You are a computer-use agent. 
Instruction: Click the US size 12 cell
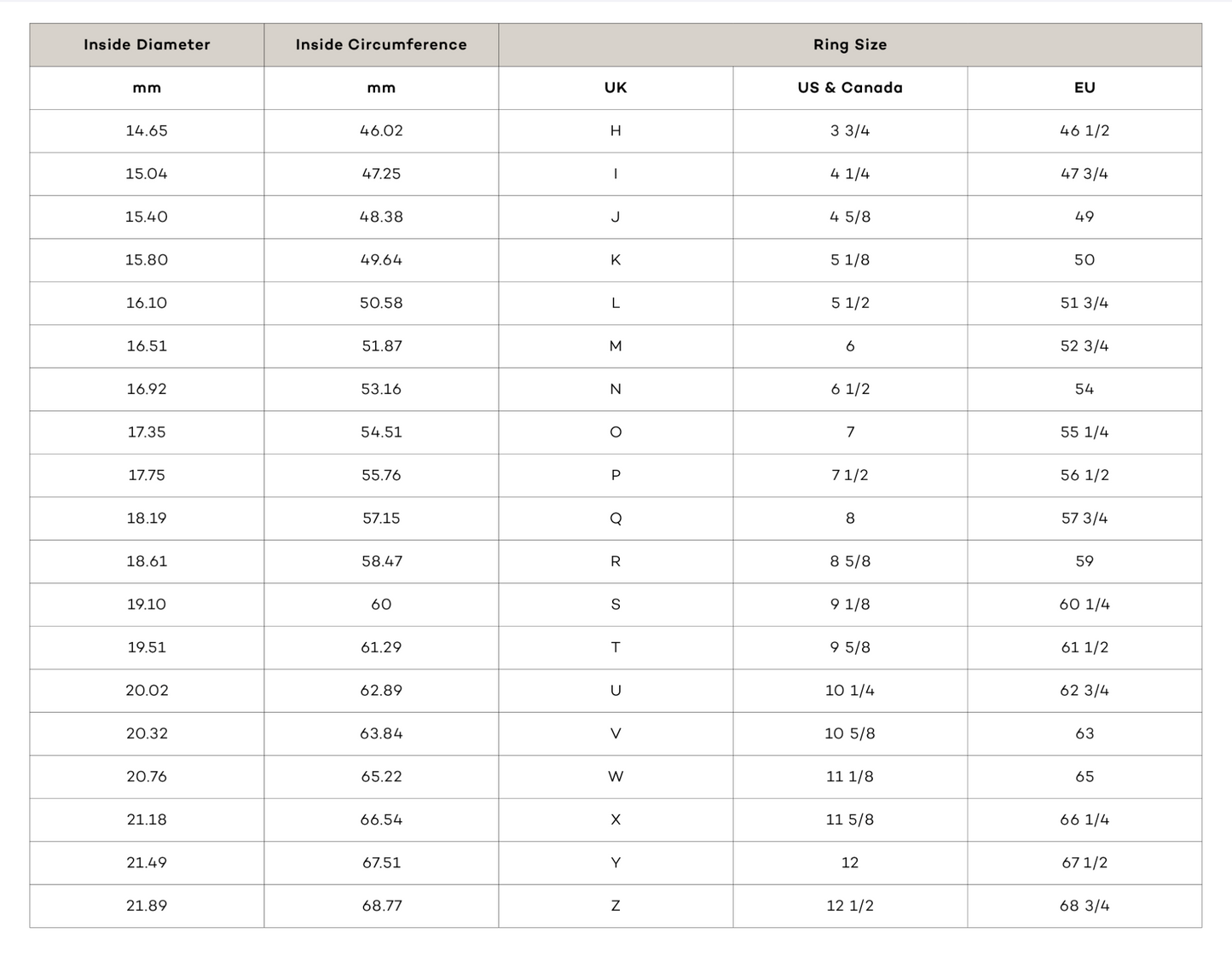(x=850, y=863)
